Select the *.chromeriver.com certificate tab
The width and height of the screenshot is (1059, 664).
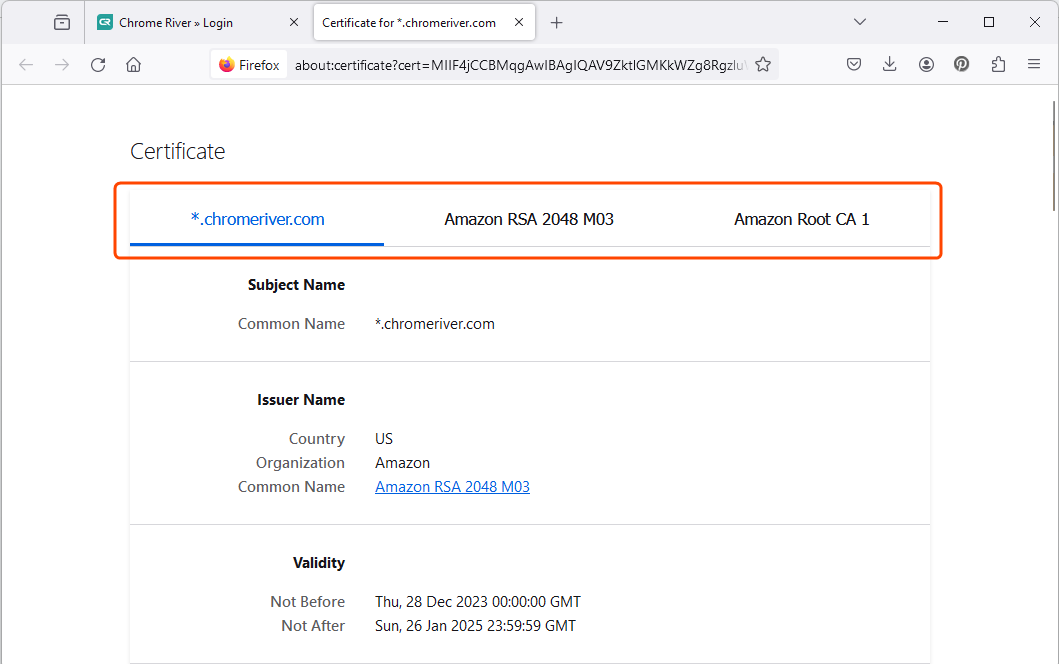(x=257, y=220)
